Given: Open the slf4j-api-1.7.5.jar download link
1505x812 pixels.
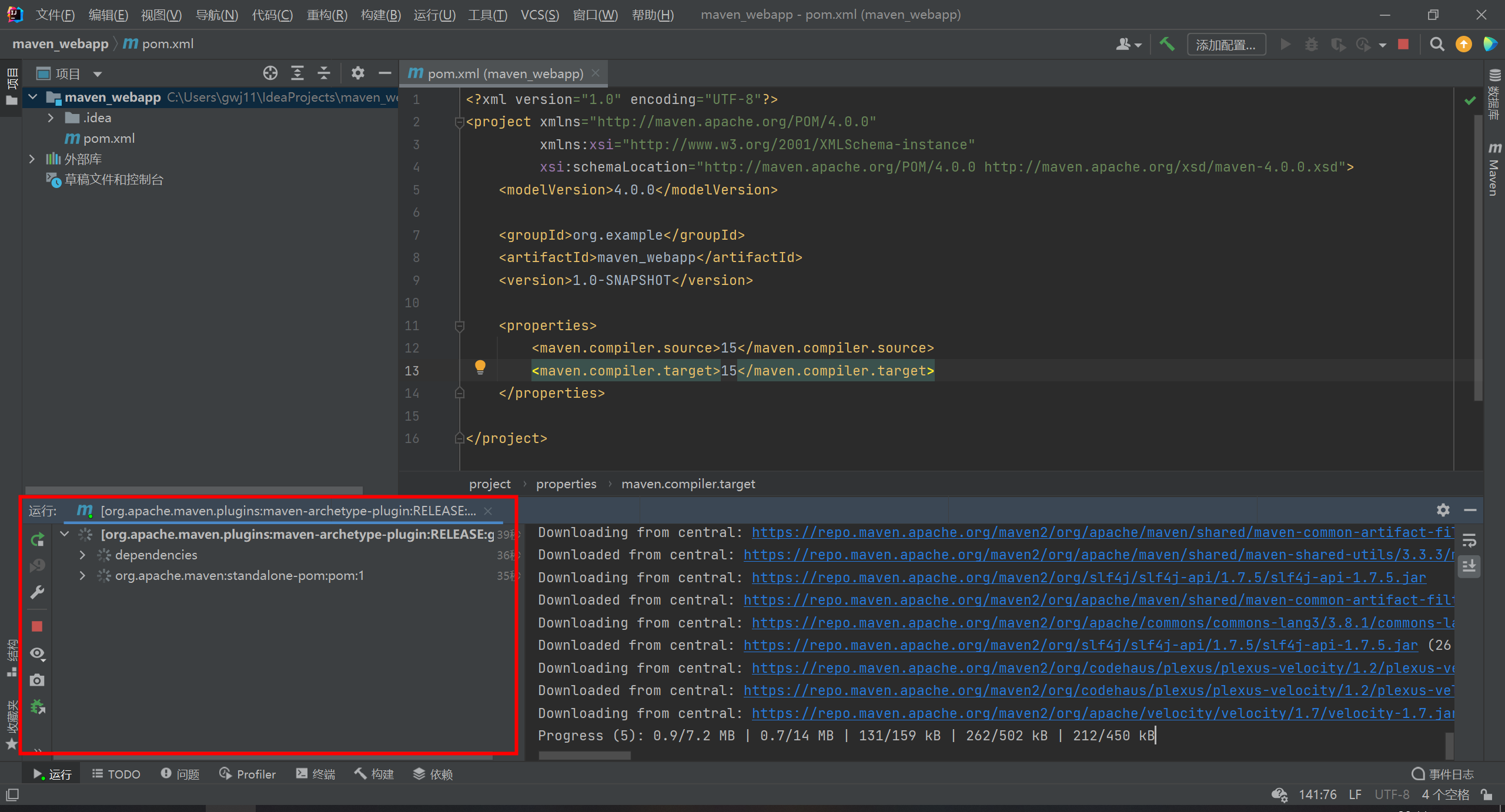Looking at the screenshot, I should (x=1089, y=578).
